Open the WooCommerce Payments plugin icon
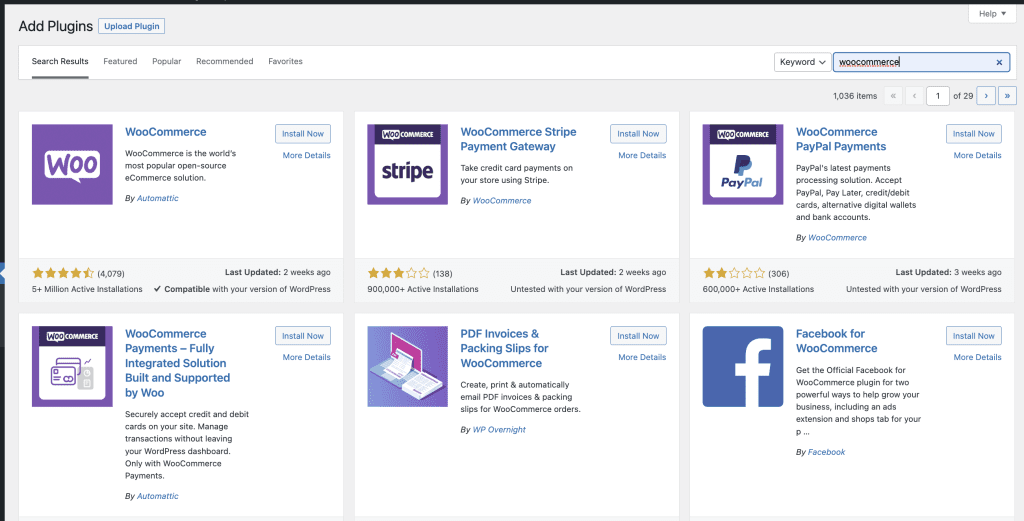 (72, 366)
